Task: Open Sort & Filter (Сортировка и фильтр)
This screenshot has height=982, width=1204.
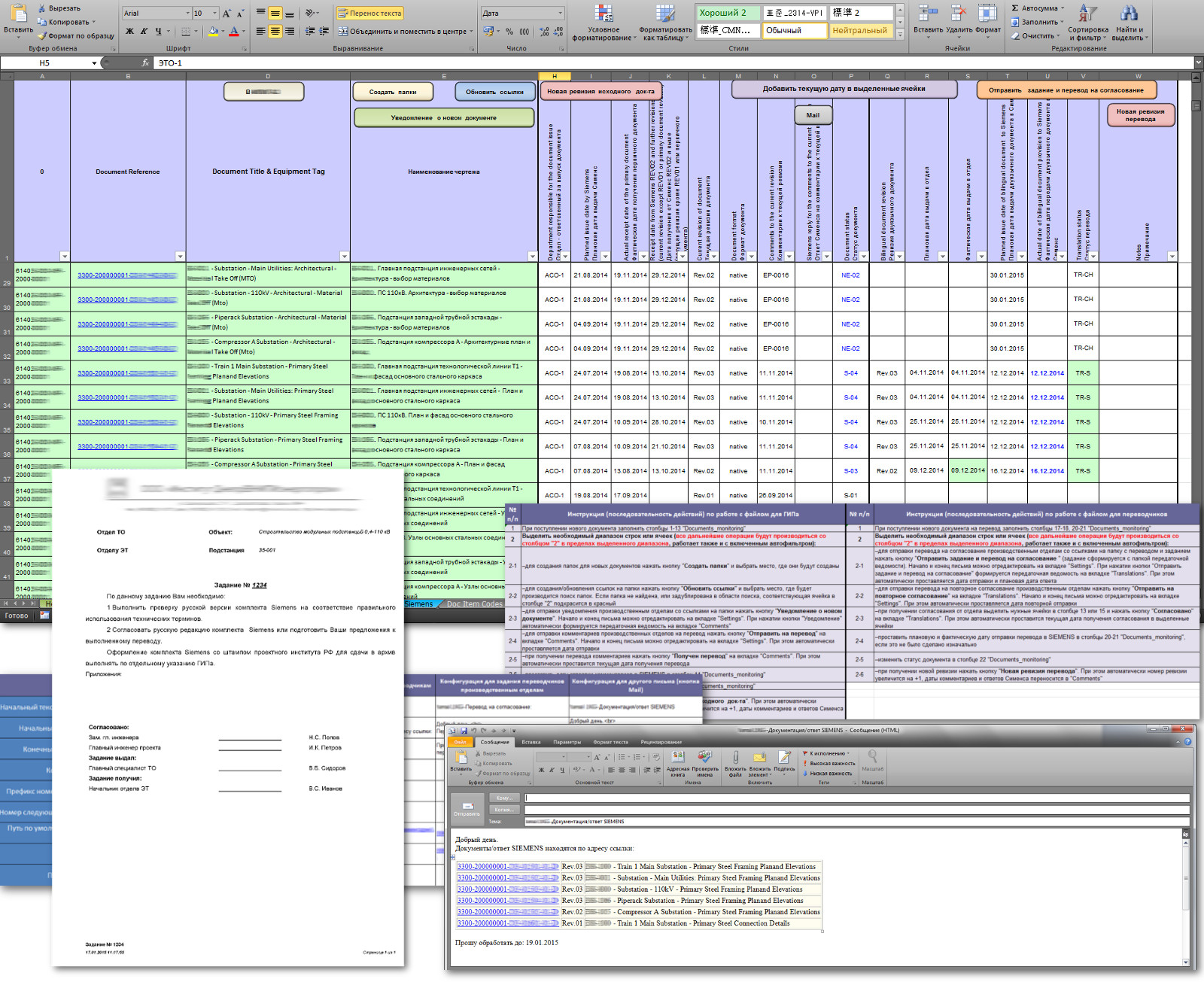Action: pyautogui.click(x=1087, y=23)
